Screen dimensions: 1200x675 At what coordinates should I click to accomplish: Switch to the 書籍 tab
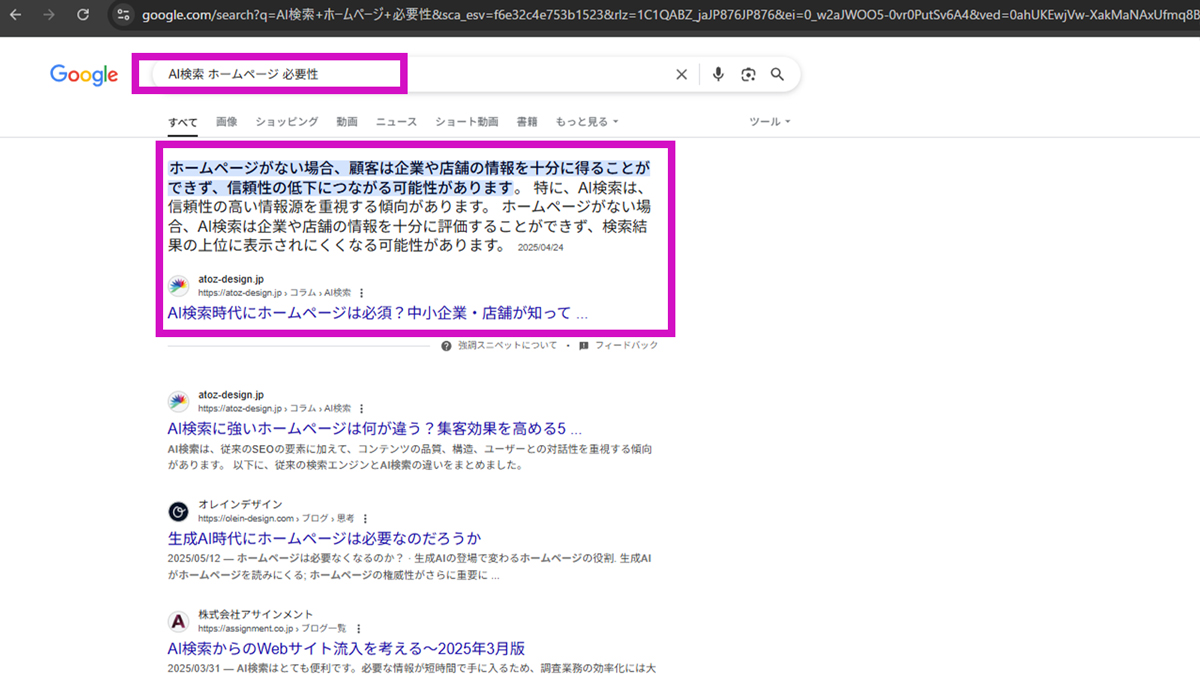point(527,122)
